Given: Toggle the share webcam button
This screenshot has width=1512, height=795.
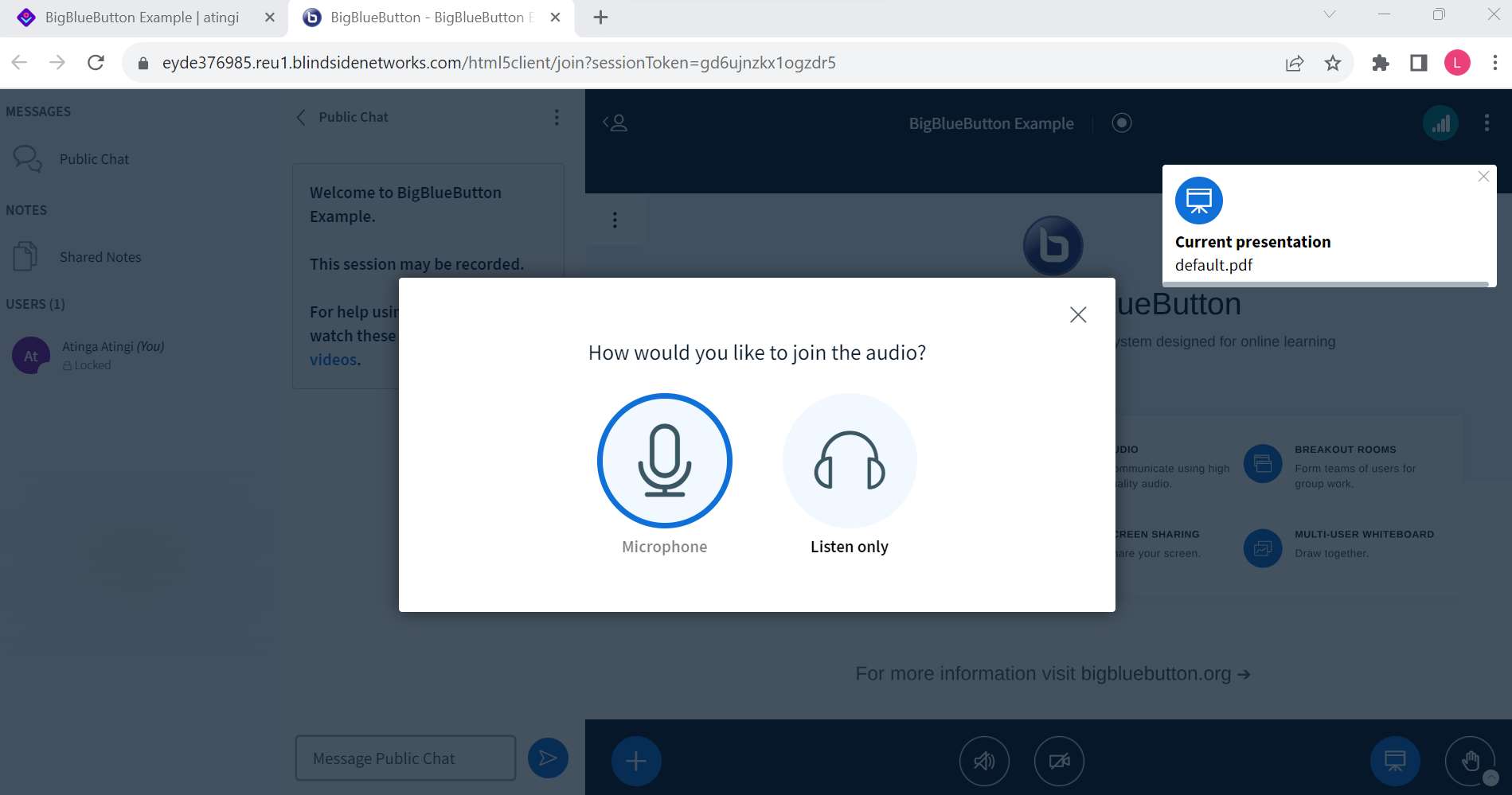Looking at the screenshot, I should click(x=1059, y=762).
